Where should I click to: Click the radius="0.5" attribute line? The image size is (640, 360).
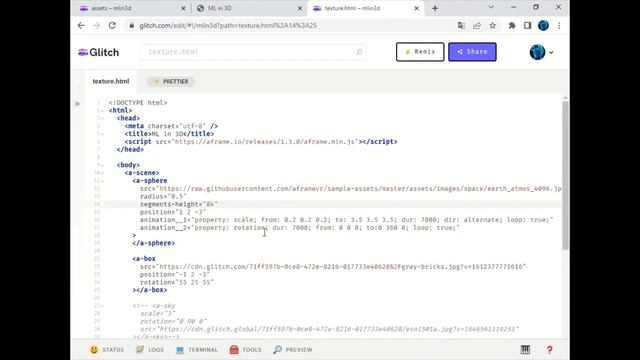click(x=163, y=196)
